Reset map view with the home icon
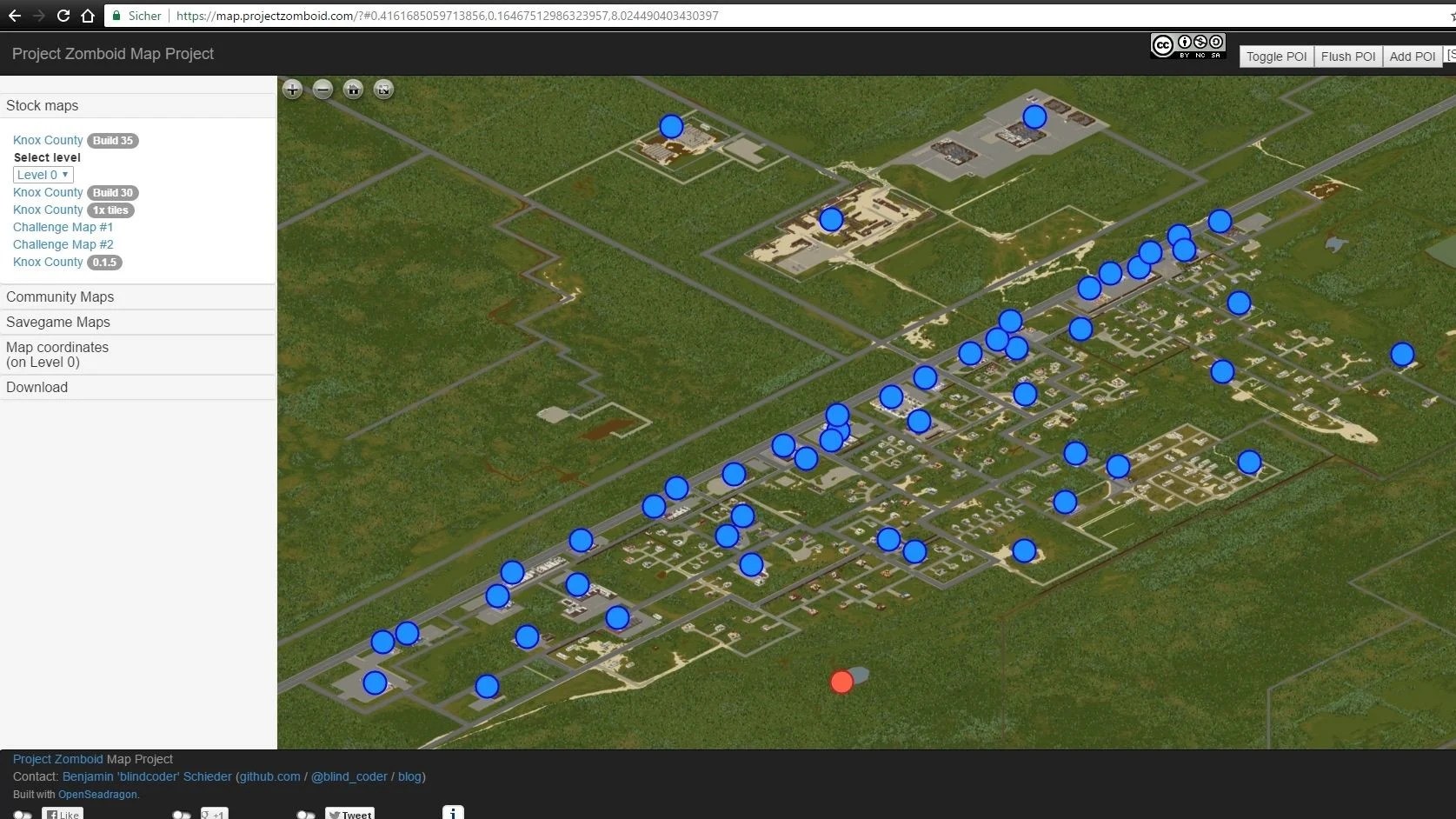The image size is (1456, 819). [x=353, y=90]
